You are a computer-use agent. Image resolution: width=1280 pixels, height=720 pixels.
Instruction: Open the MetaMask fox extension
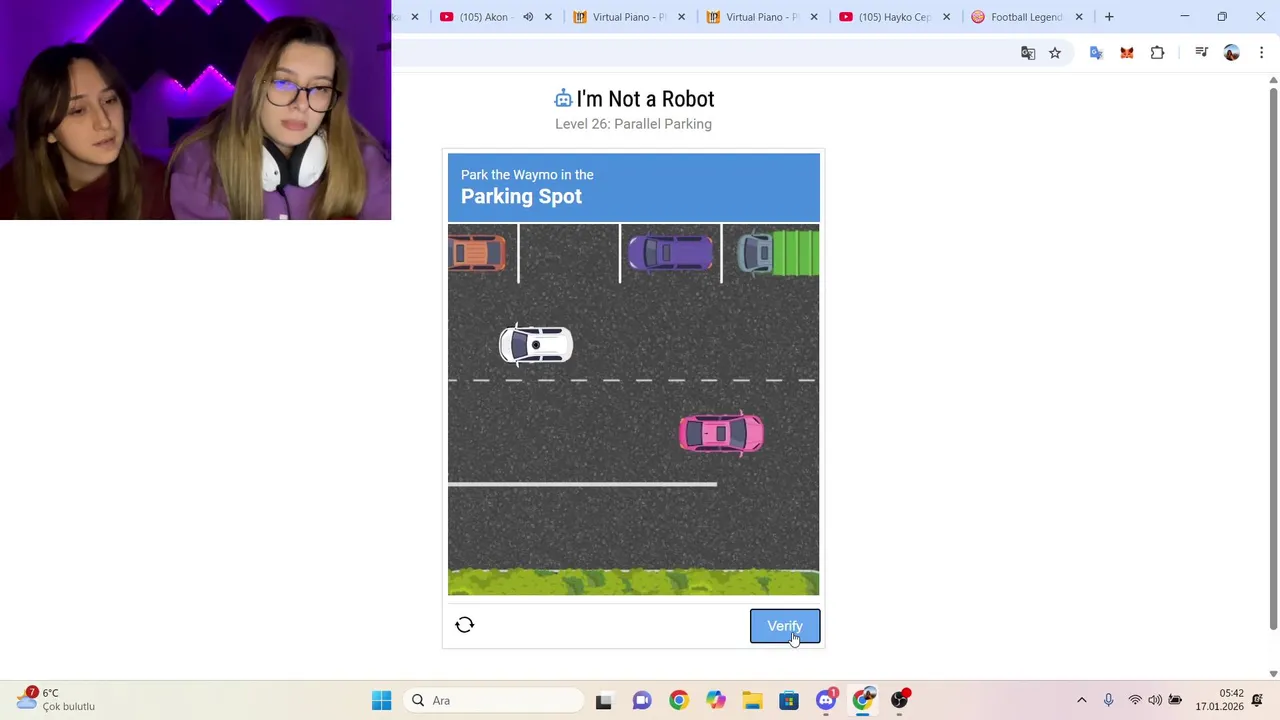click(x=1127, y=53)
